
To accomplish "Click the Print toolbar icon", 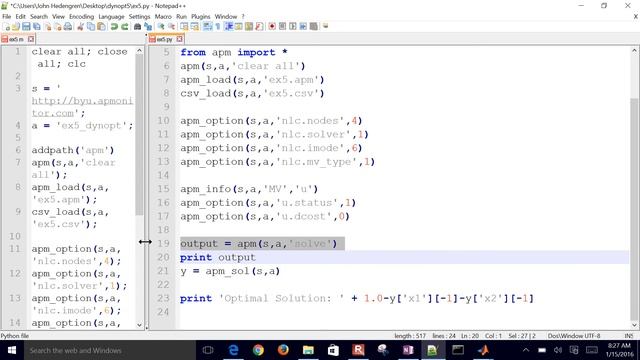I will tap(68, 27).
